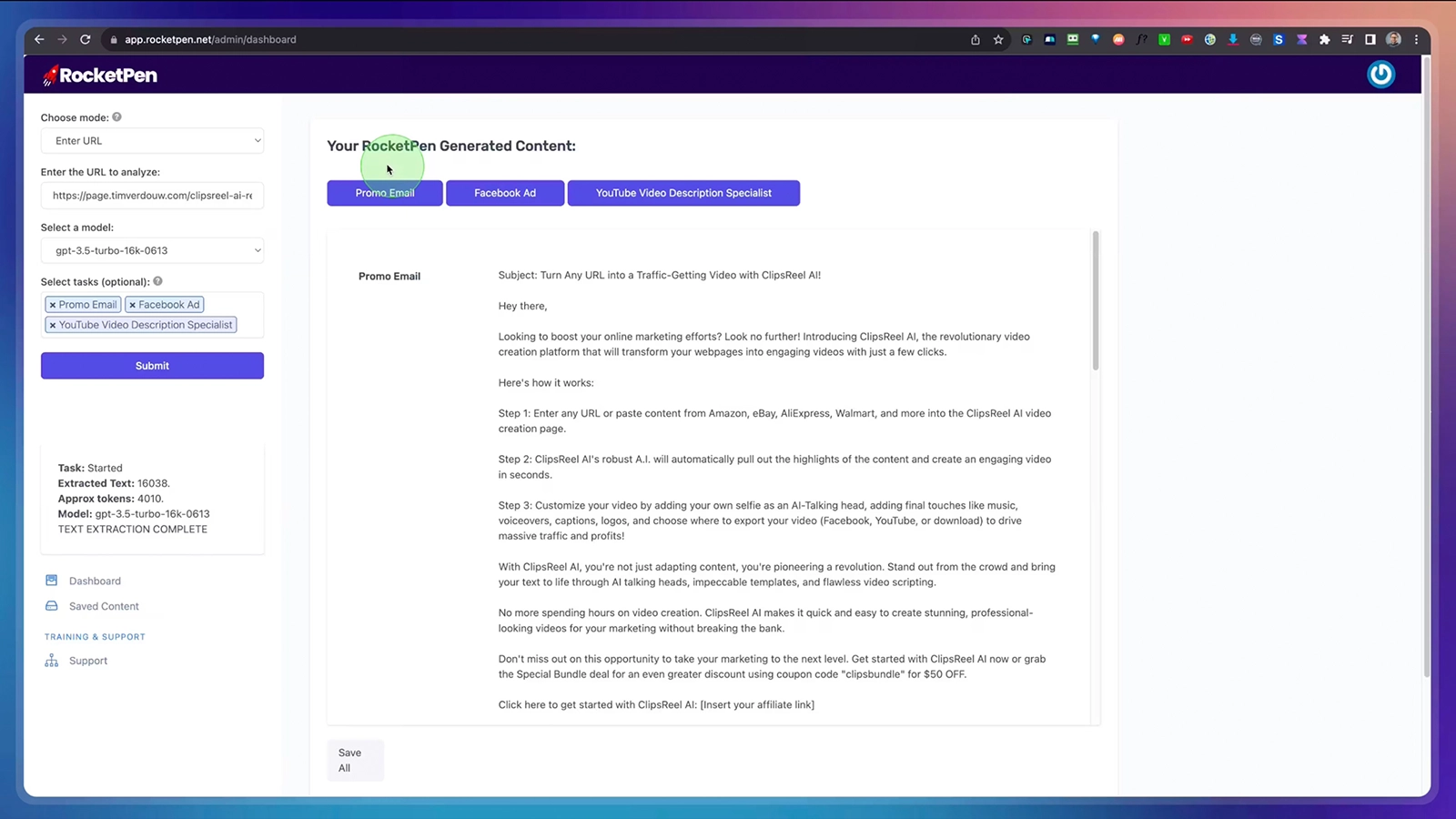Click 'Click here to get started' affiliate line

point(656,704)
